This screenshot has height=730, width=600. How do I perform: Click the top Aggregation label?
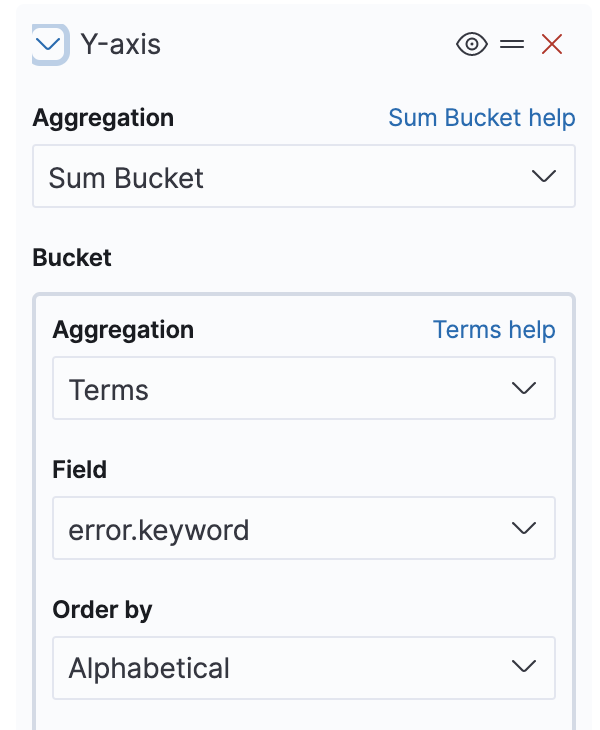click(103, 118)
